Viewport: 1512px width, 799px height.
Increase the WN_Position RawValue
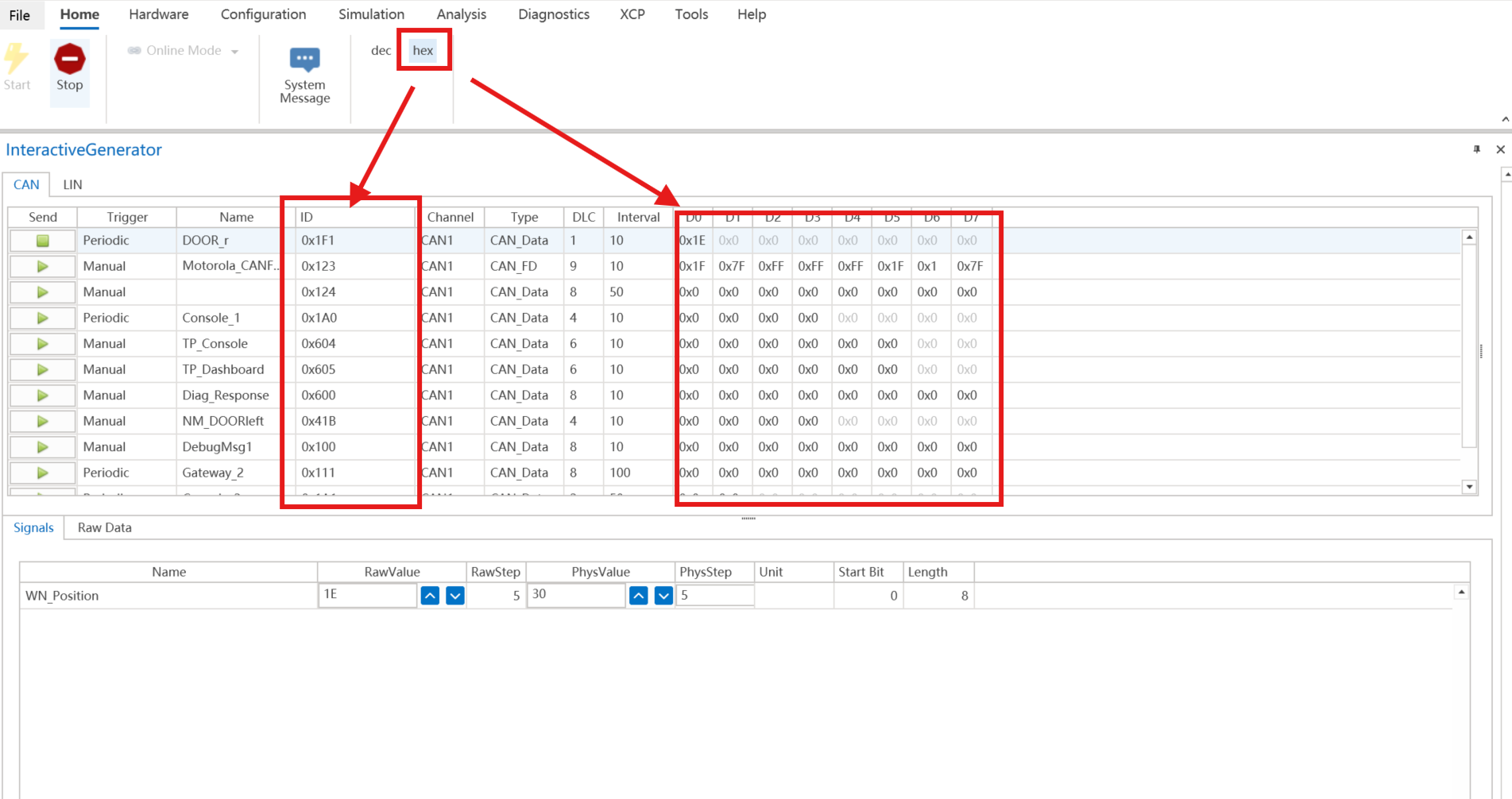[430, 596]
